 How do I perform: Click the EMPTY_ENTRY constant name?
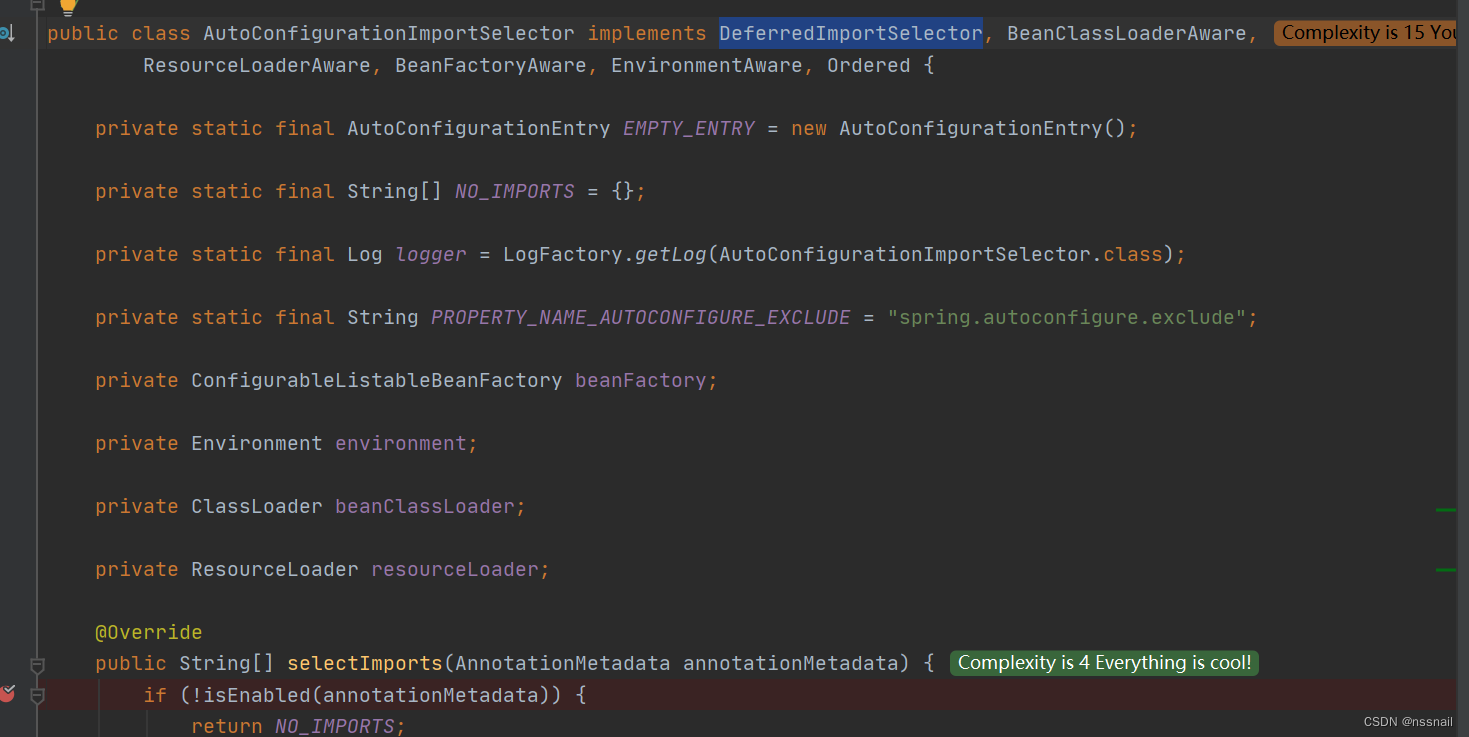pos(689,128)
